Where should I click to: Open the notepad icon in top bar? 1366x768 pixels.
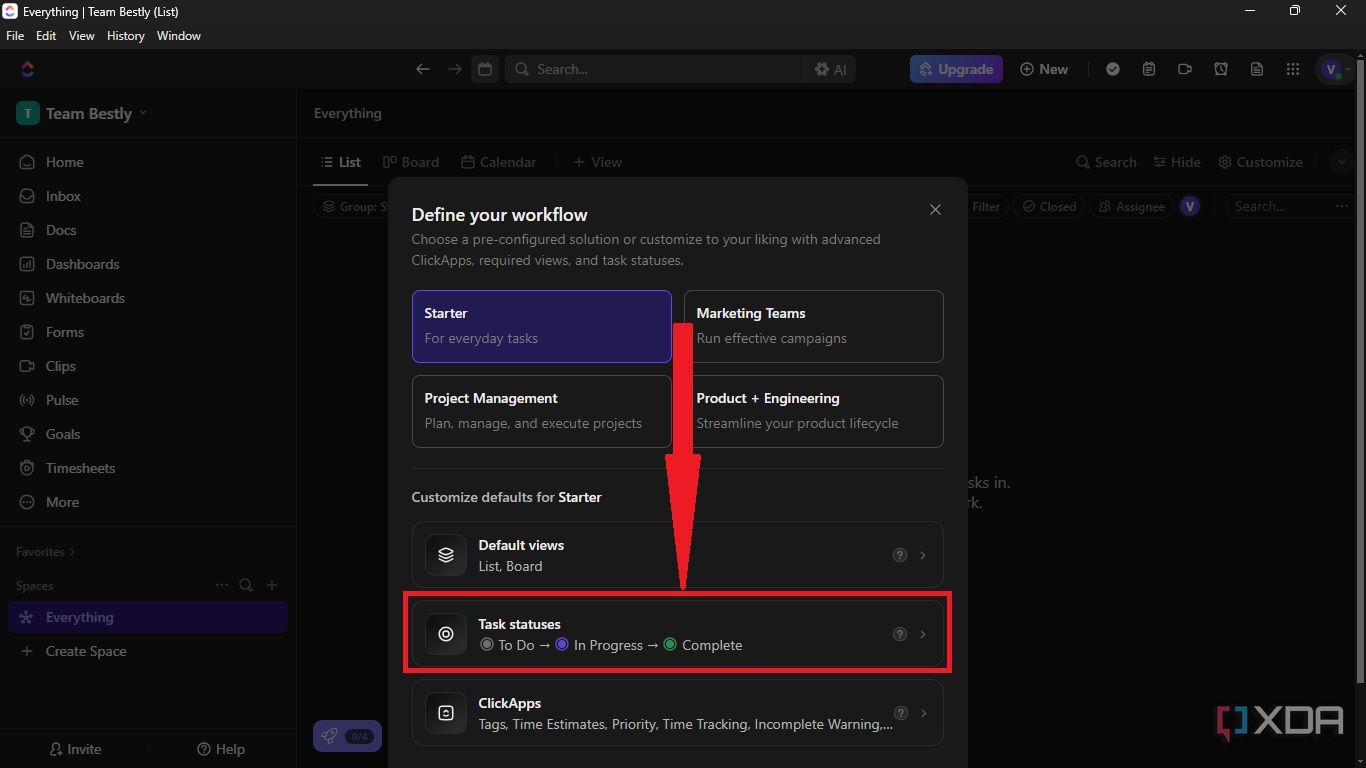point(1149,69)
